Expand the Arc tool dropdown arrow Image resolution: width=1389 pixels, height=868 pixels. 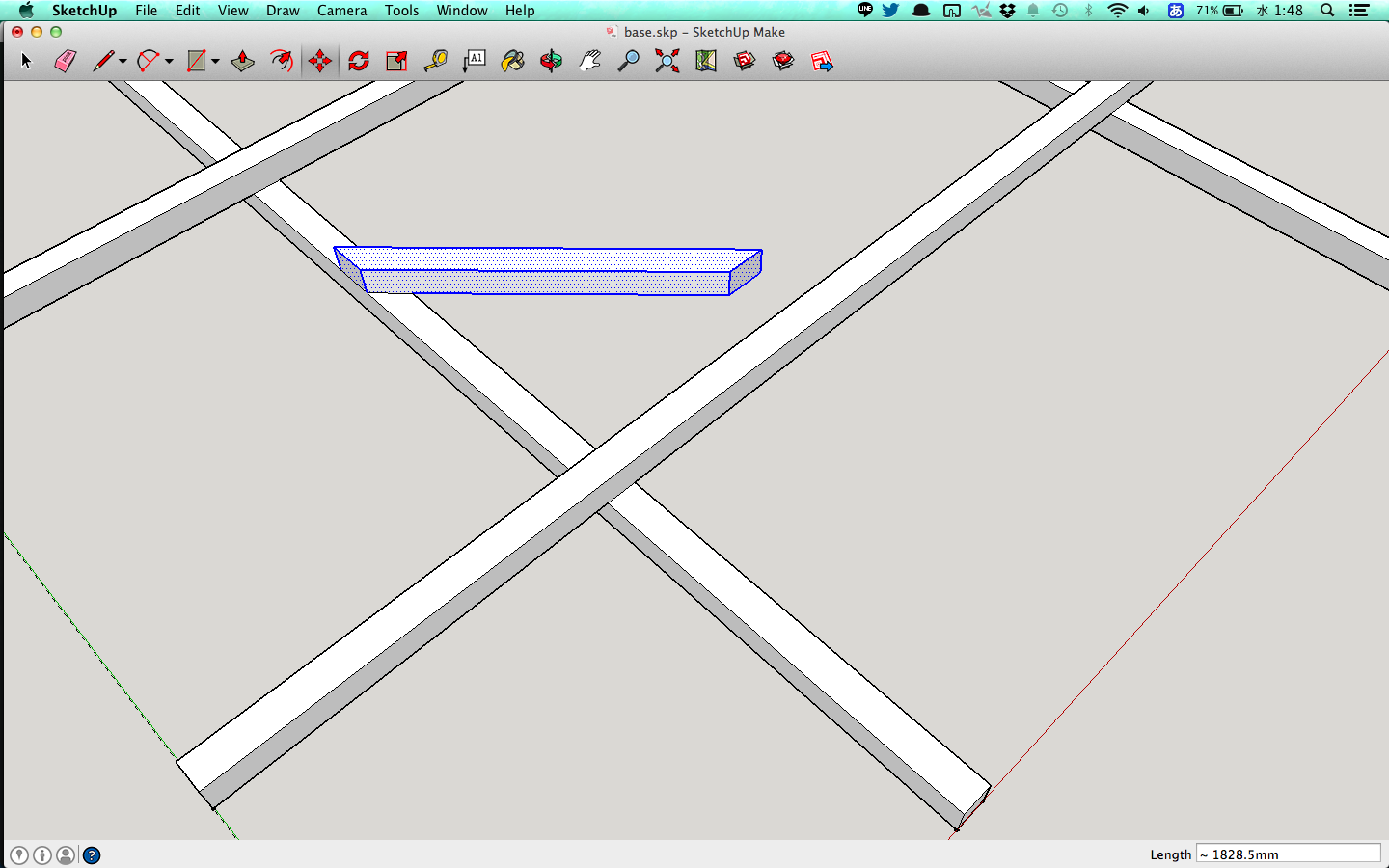(169, 62)
